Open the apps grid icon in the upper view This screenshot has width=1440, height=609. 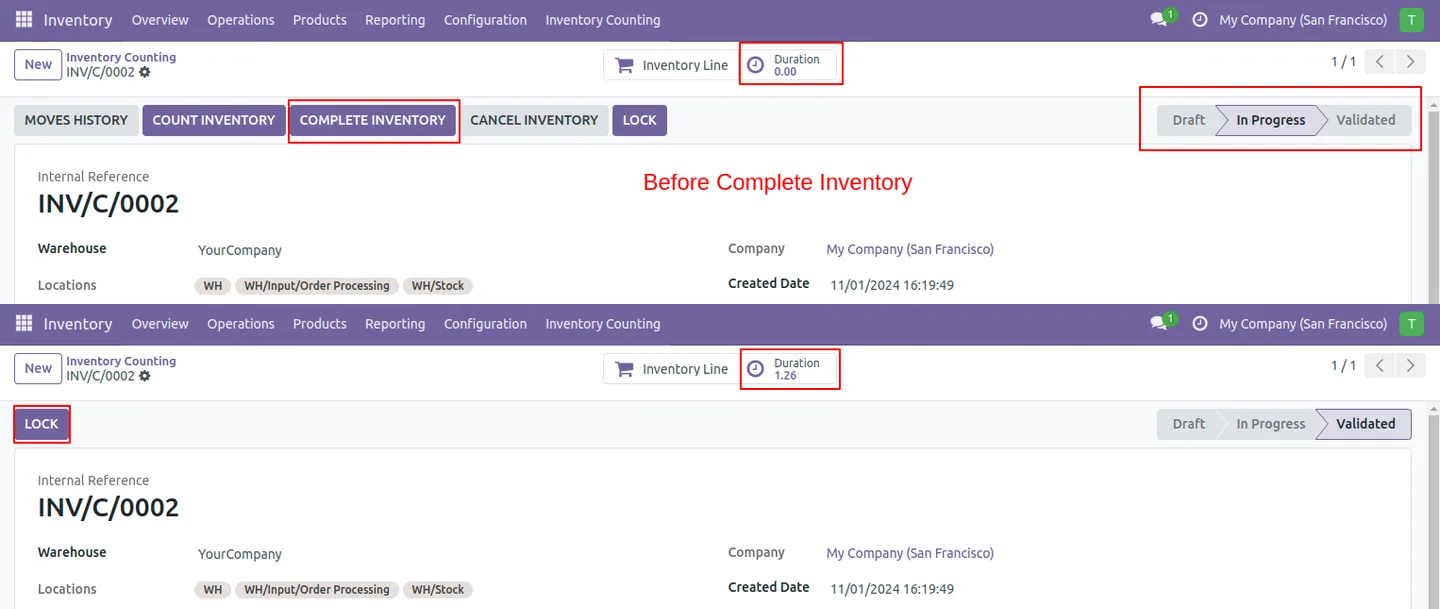(24, 19)
